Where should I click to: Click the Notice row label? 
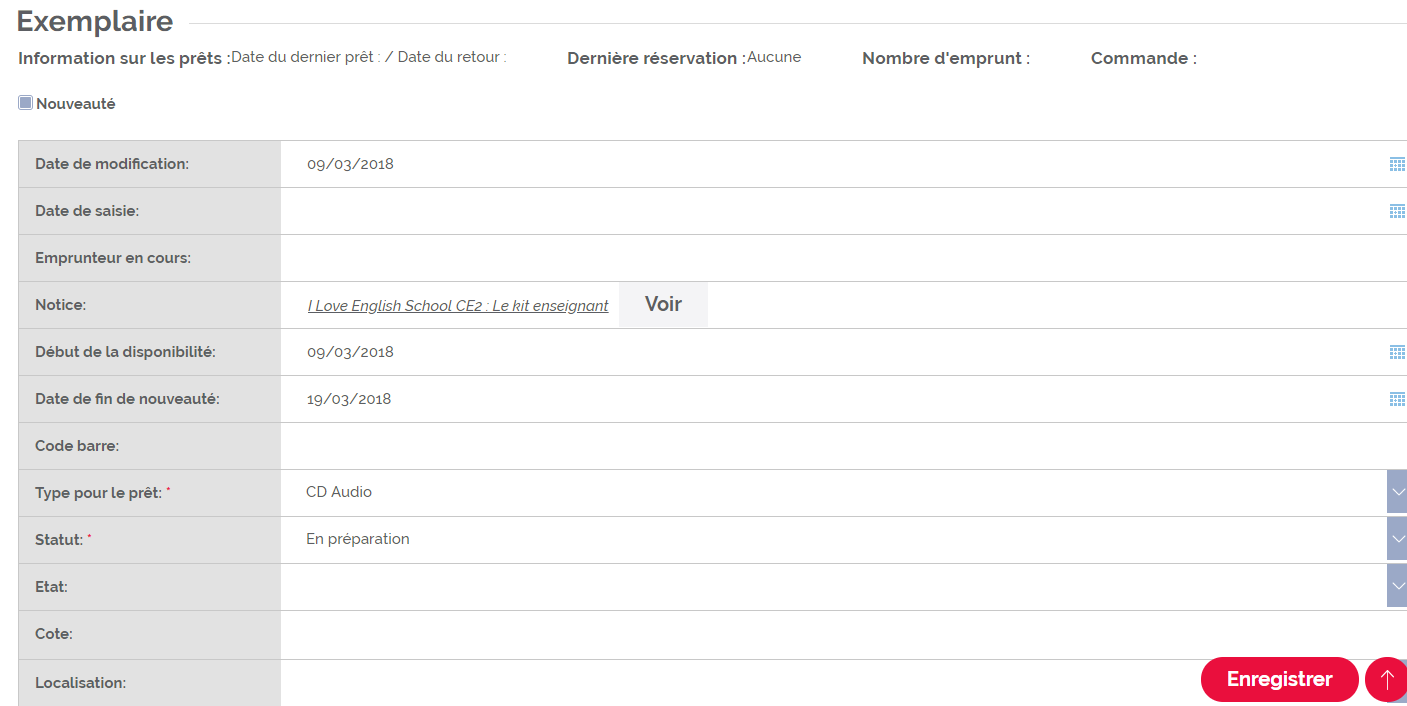[61, 305]
